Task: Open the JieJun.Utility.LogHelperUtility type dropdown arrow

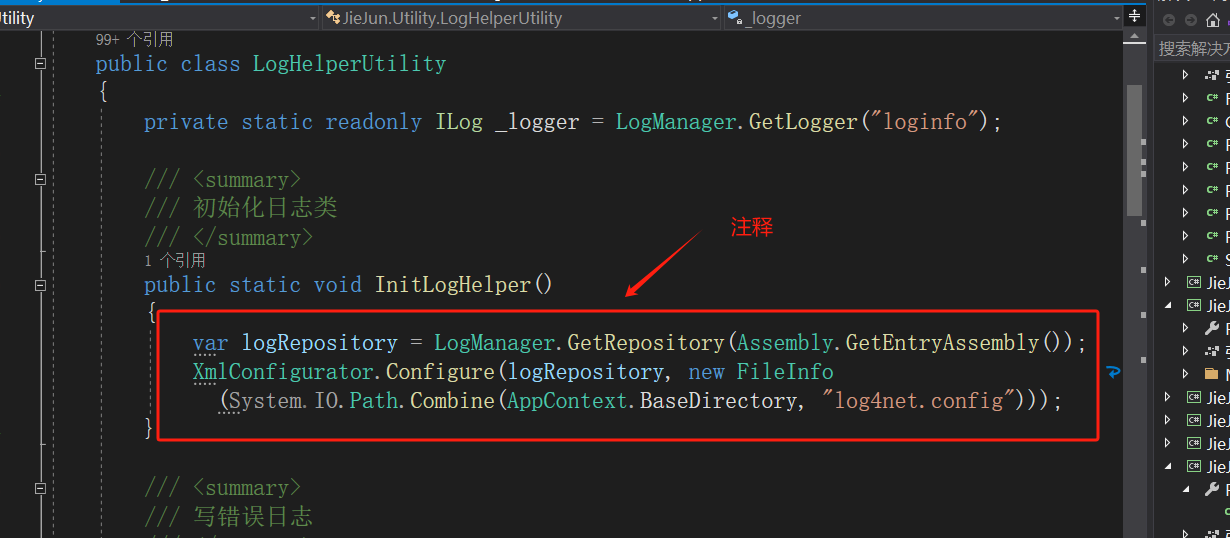Action: [714, 18]
